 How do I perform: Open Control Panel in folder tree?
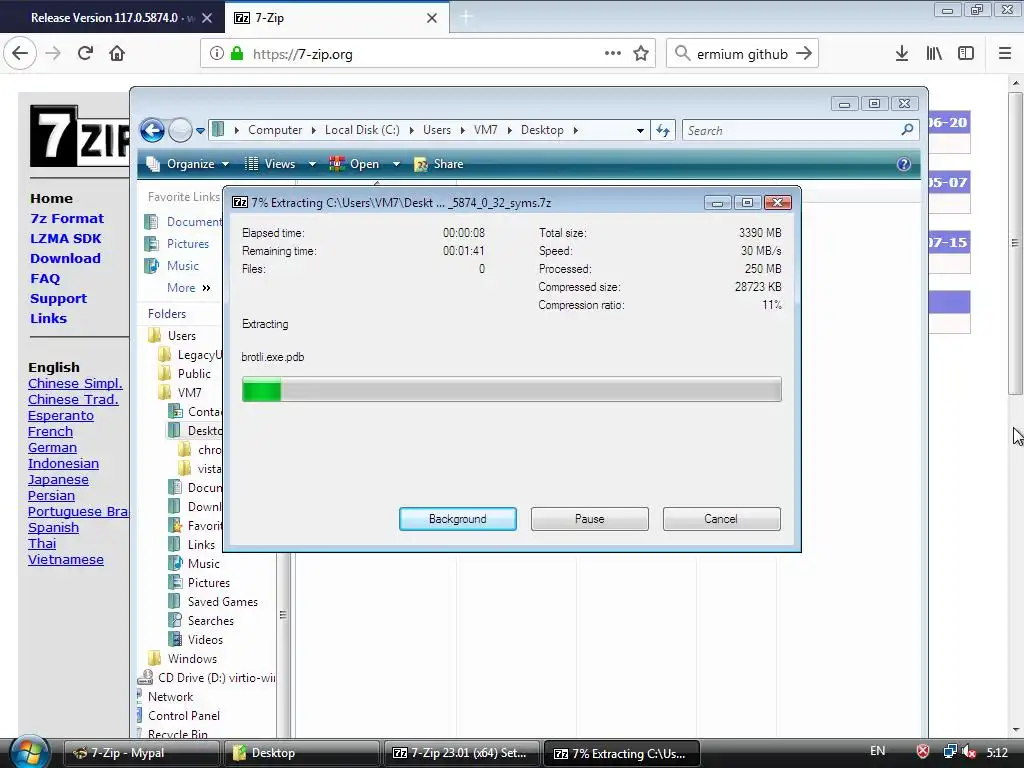tap(184, 716)
